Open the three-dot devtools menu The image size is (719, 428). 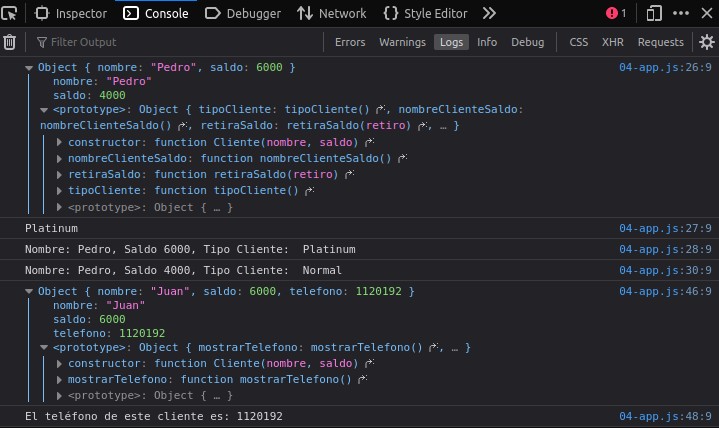pos(680,13)
